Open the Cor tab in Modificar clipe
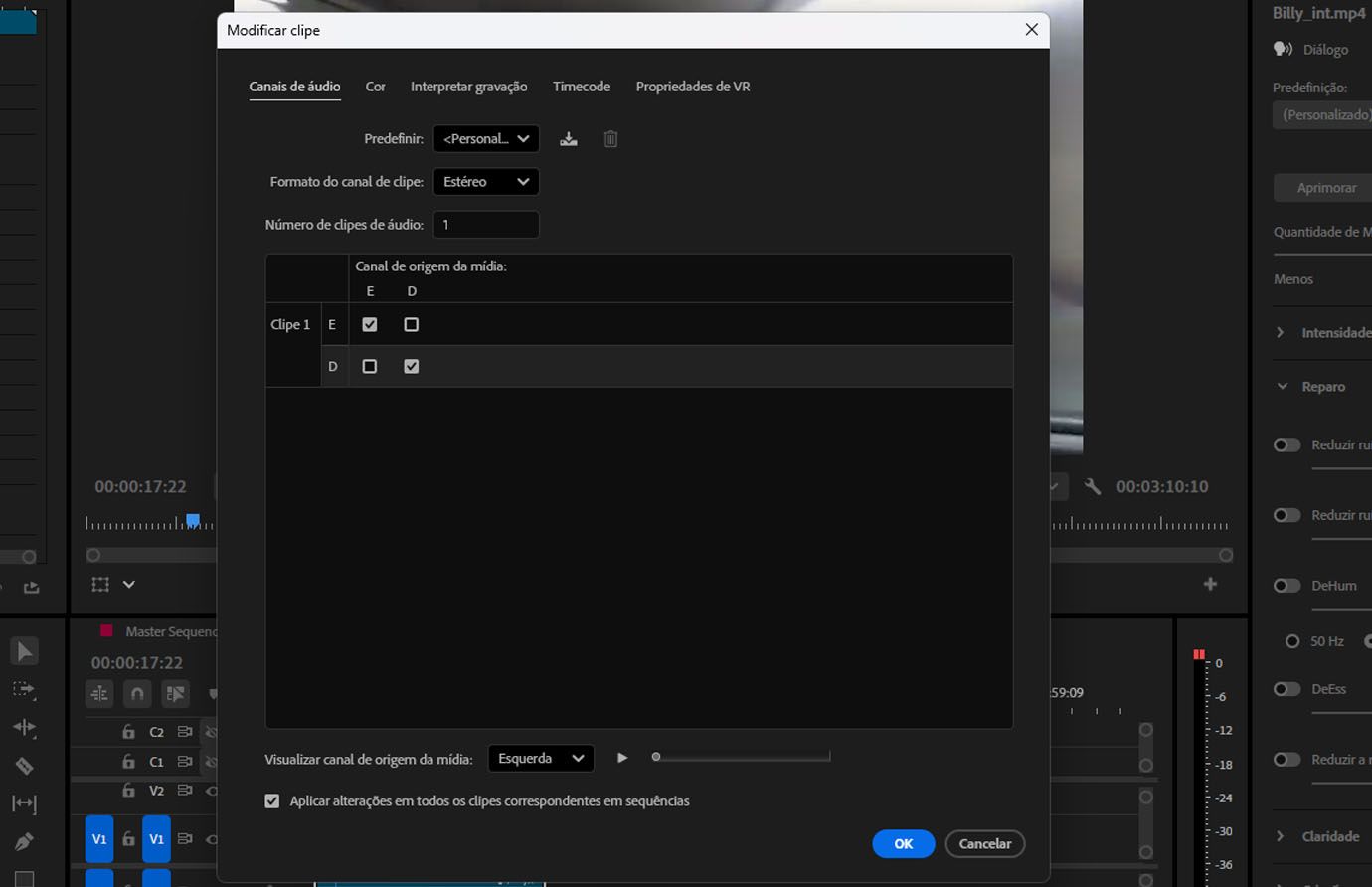Screen dimensions: 1372x887 pyautogui.click(x=375, y=87)
